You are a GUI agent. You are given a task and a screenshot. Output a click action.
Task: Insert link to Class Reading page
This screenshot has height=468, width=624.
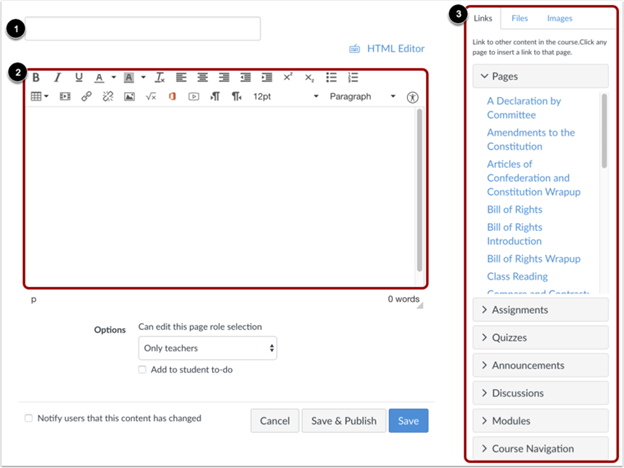(x=517, y=276)
